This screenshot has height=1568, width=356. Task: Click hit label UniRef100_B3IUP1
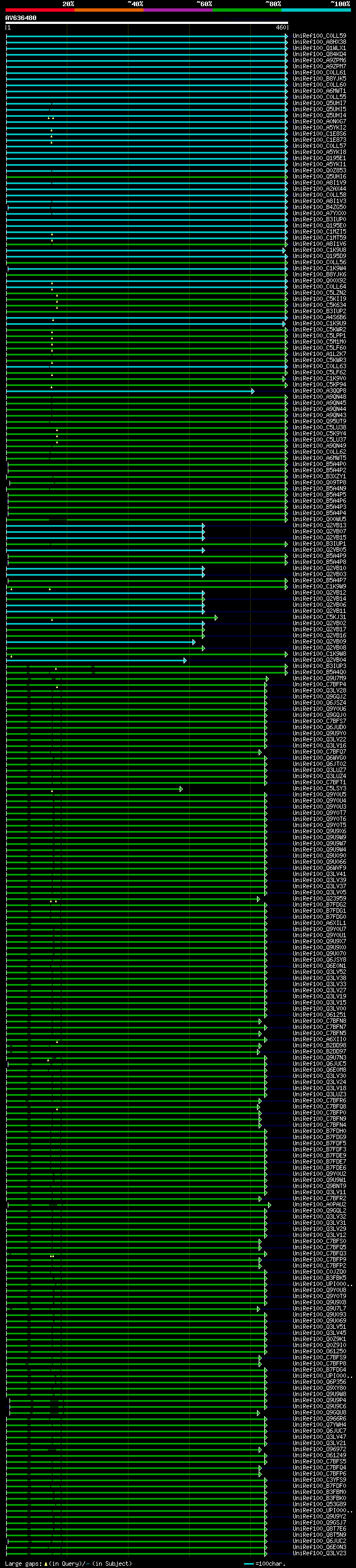pyautogui.click(x=319, y=544)
